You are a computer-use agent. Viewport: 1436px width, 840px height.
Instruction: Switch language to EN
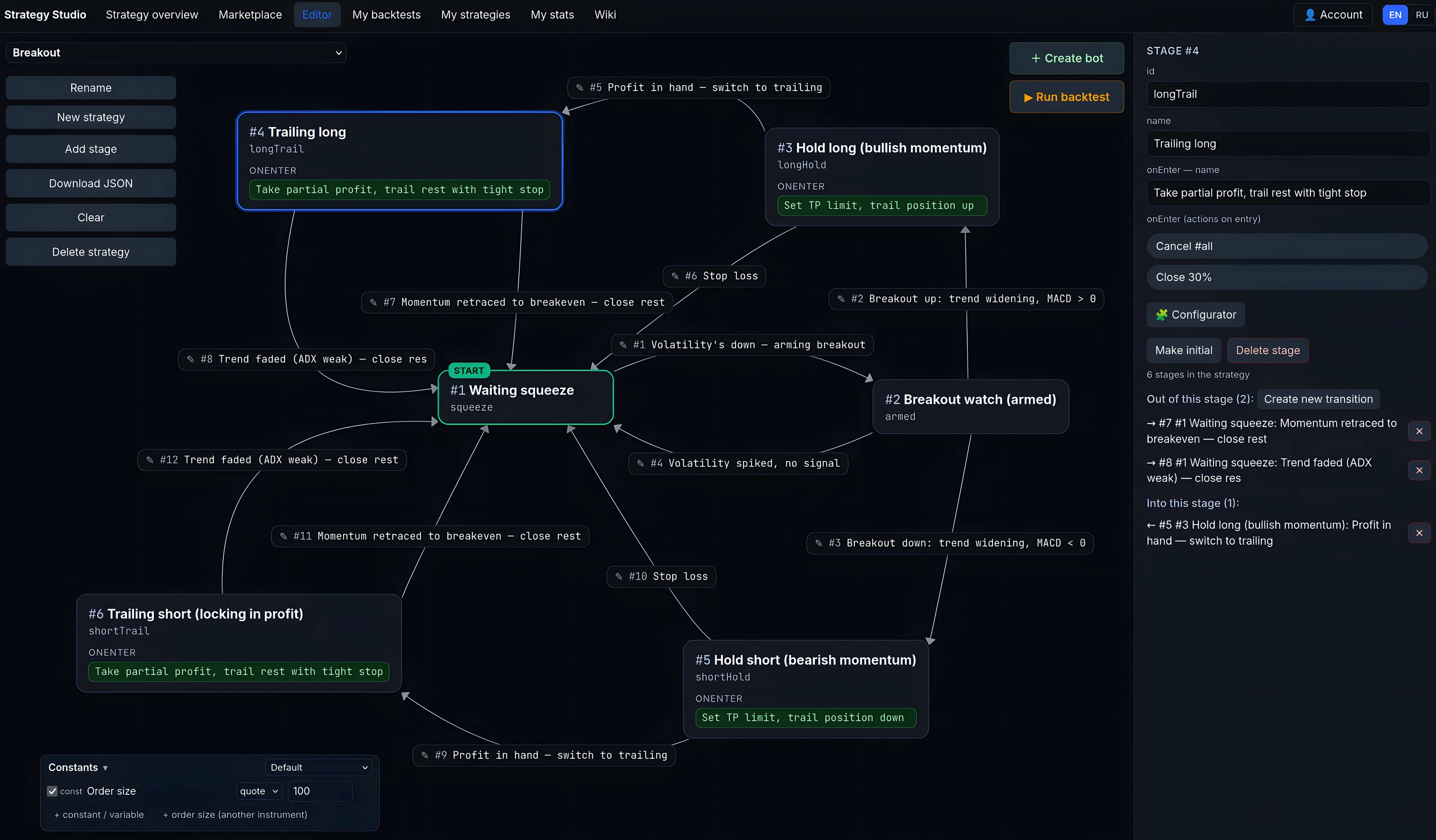coord(1395,15)
